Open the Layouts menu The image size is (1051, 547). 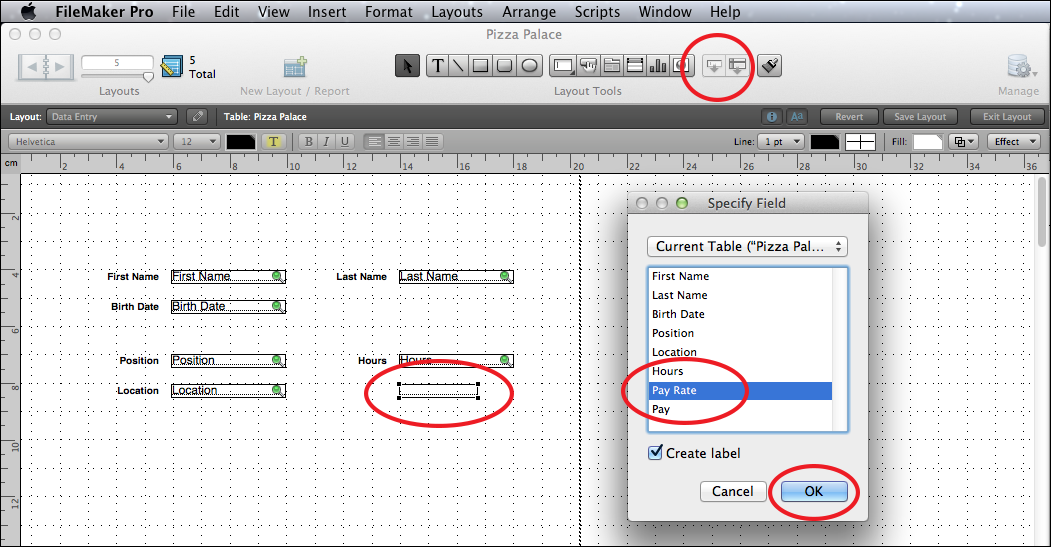[x=457, y=11]
